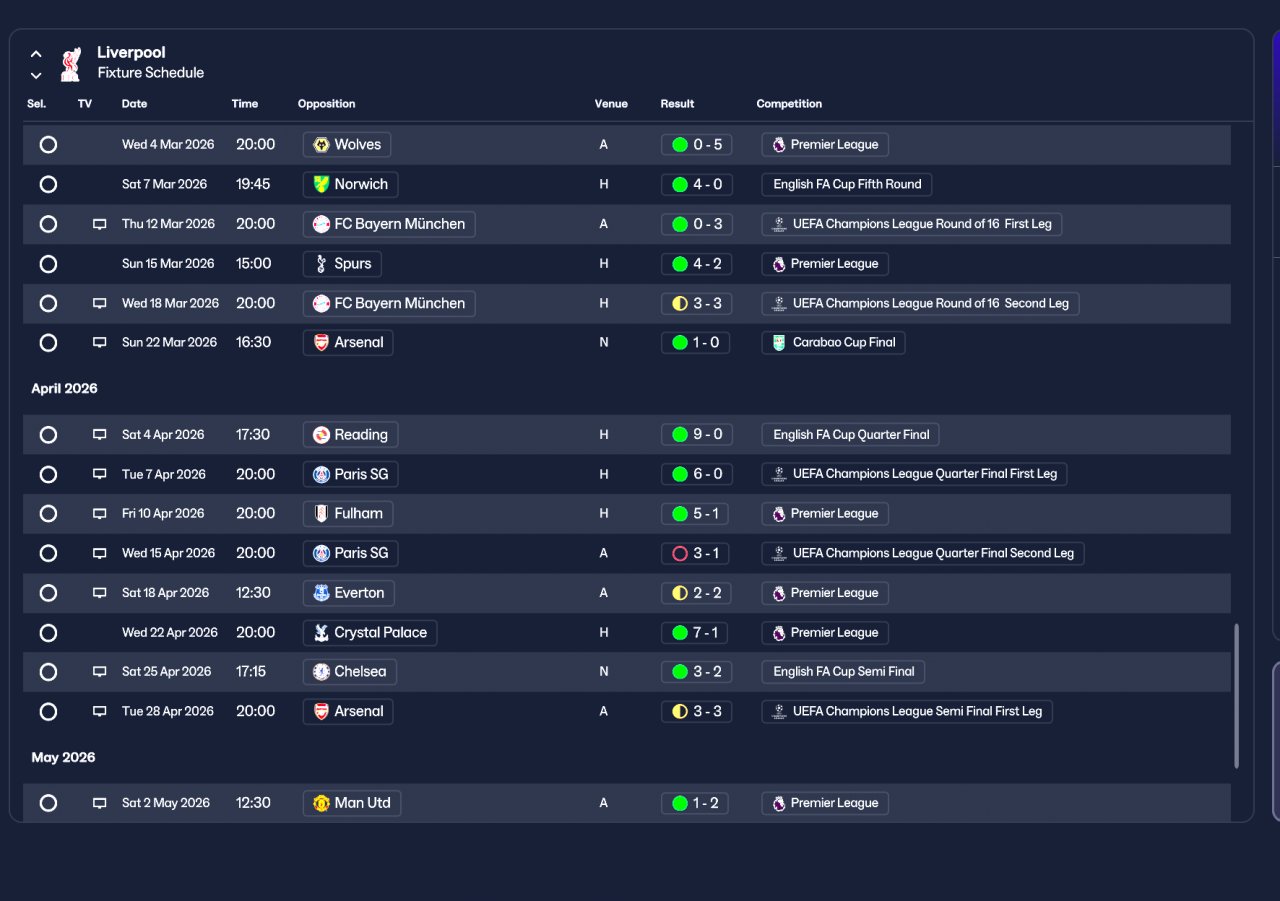Select the Sat 4 Apr Reading fixture circle

[48, 435]
